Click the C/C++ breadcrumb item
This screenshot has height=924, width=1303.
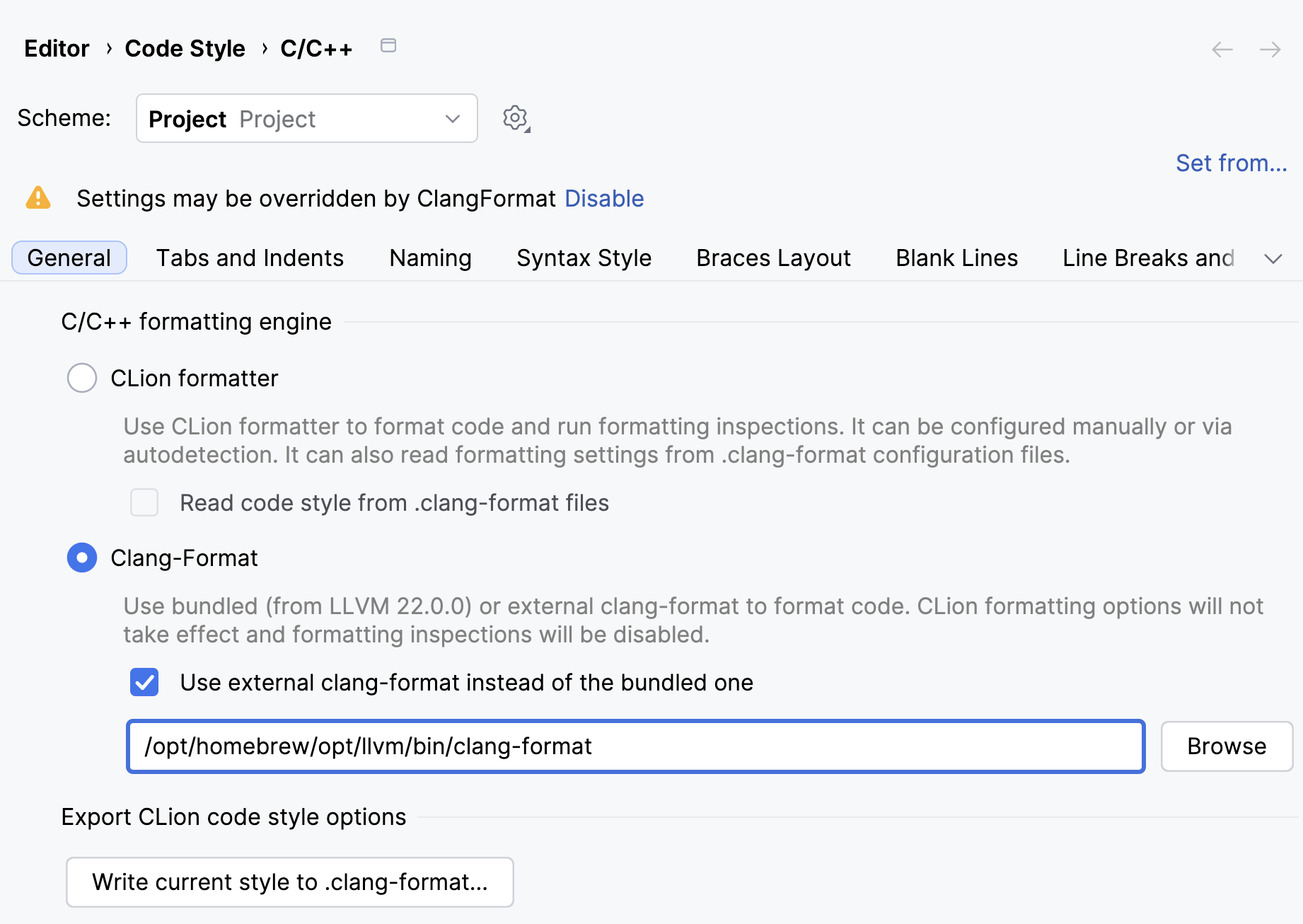[x=316, y=48]
